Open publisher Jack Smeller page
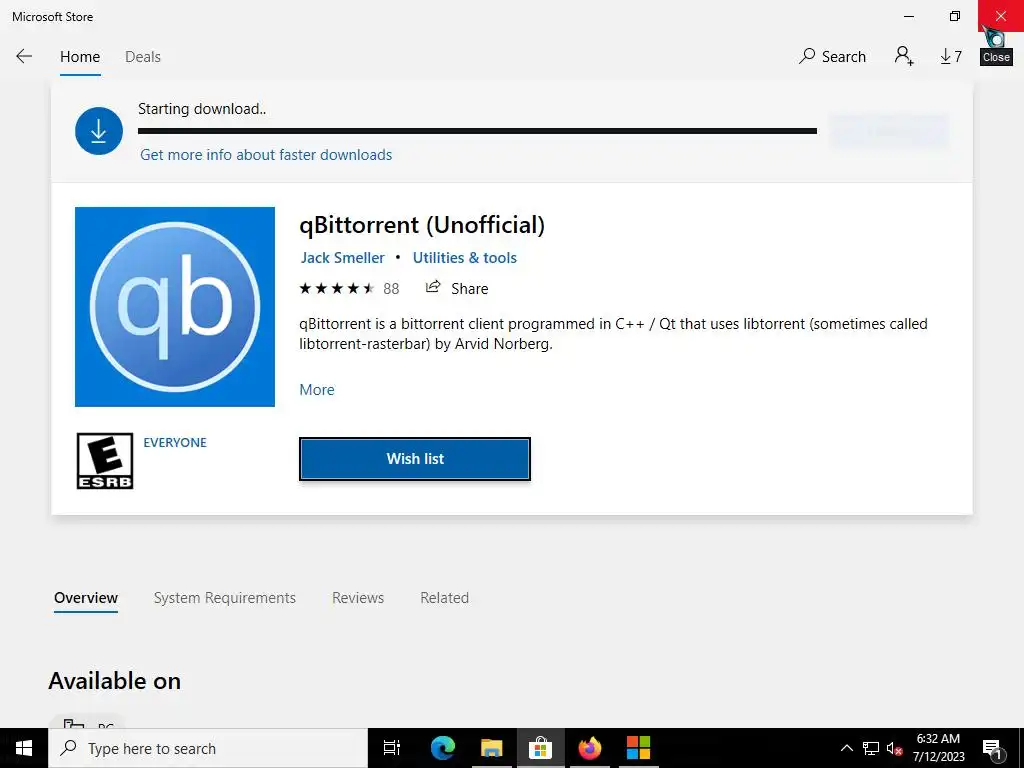Viewport: 1024px width, 768px height. coord(342,258)
